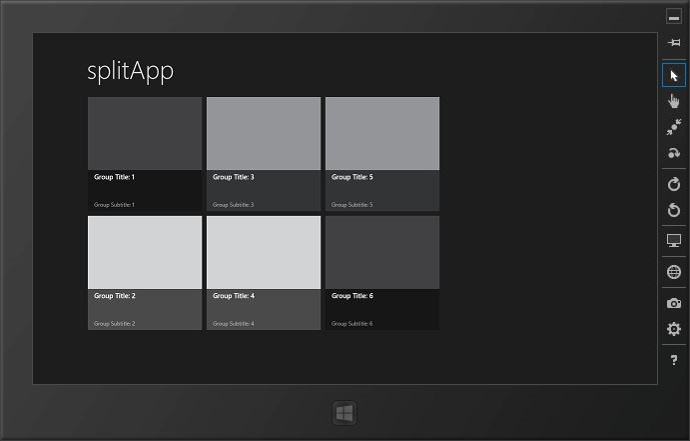Screen dimensions: 690x441
Task: Open Group Title: 5 tile image
Action: [382, 133]
